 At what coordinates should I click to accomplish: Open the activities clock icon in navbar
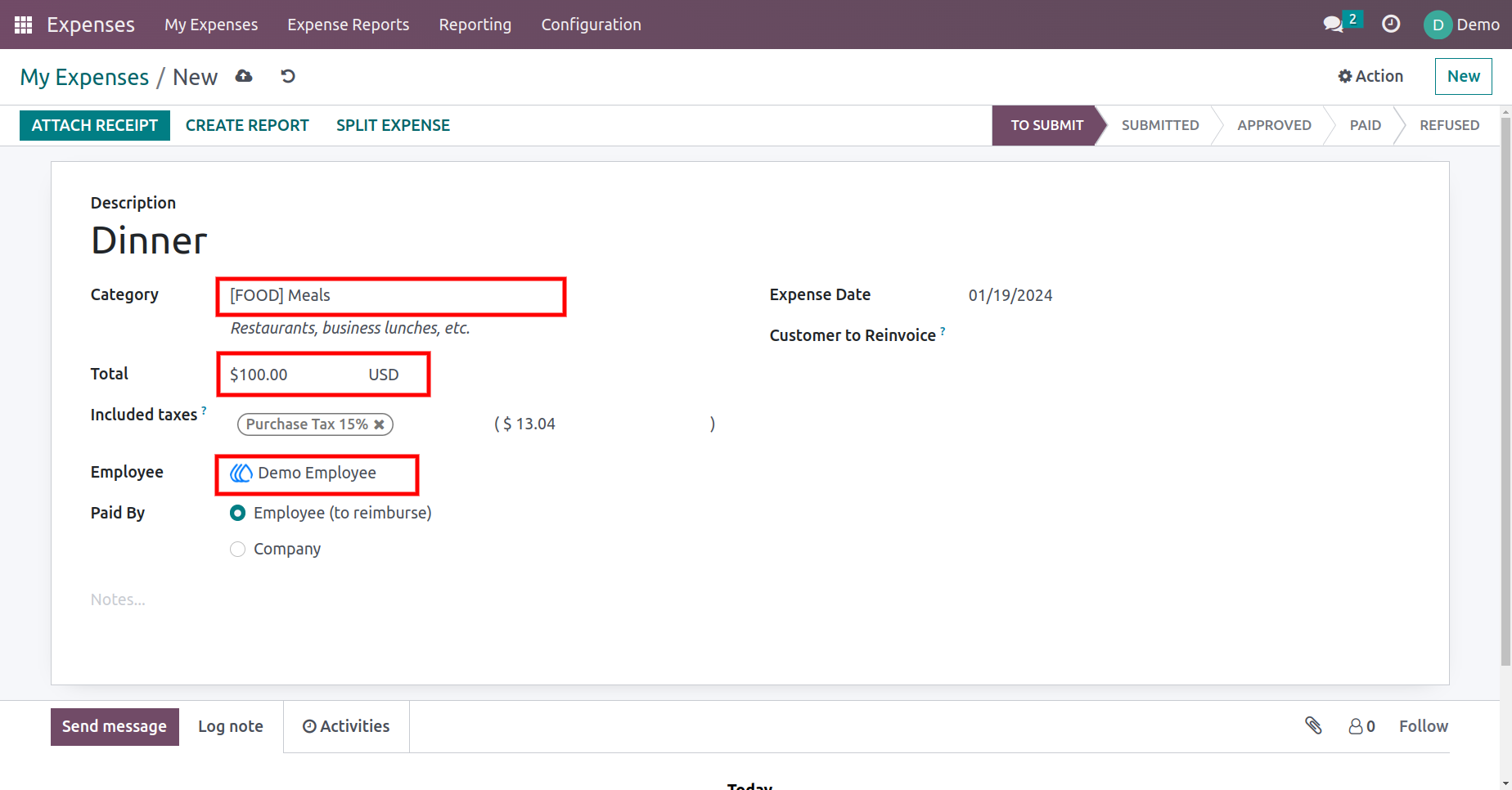[1391, 25]
